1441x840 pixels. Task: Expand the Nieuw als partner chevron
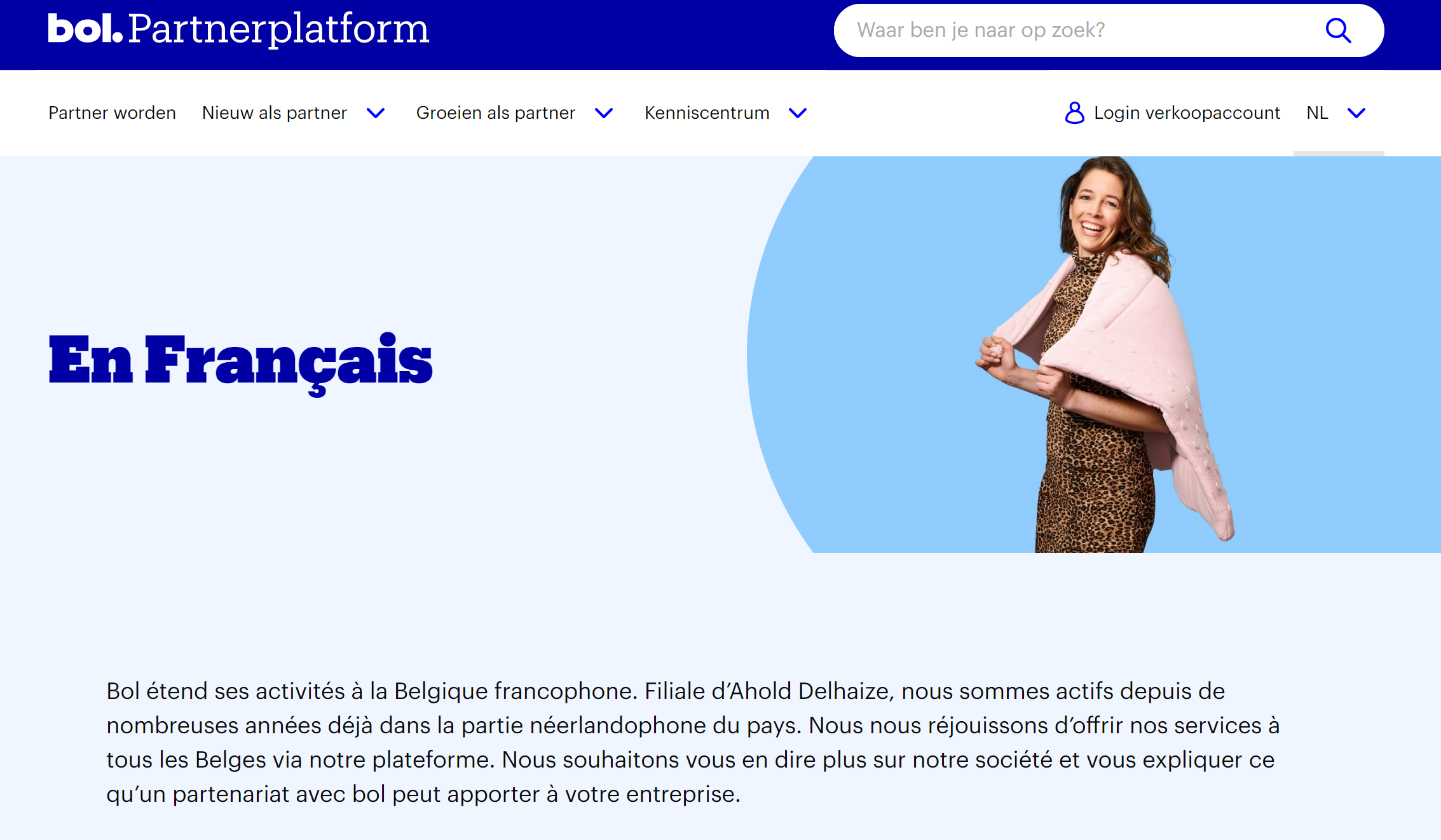click(376, 113)
